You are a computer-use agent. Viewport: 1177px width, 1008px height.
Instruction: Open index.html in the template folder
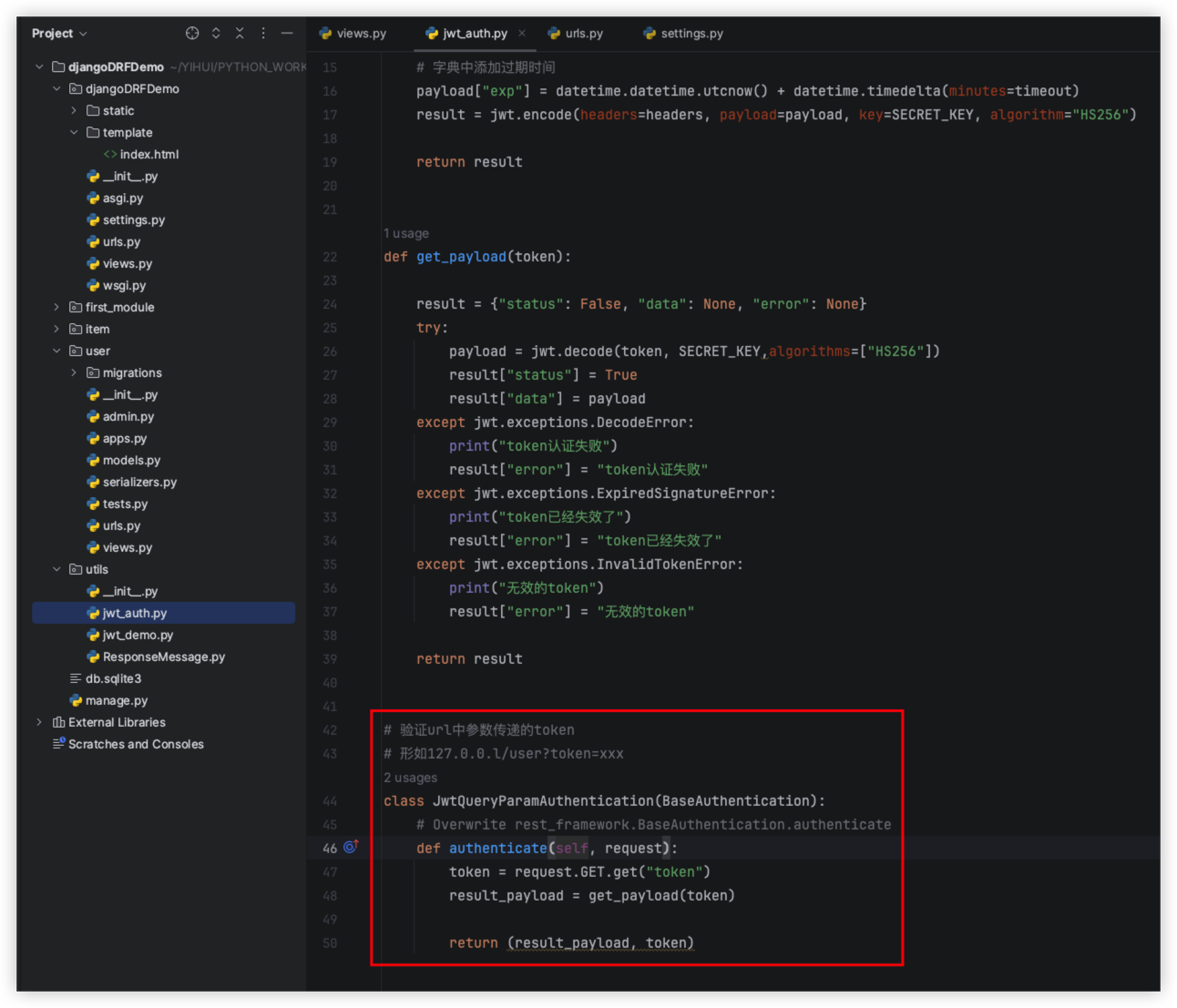[x=148, y=155]
